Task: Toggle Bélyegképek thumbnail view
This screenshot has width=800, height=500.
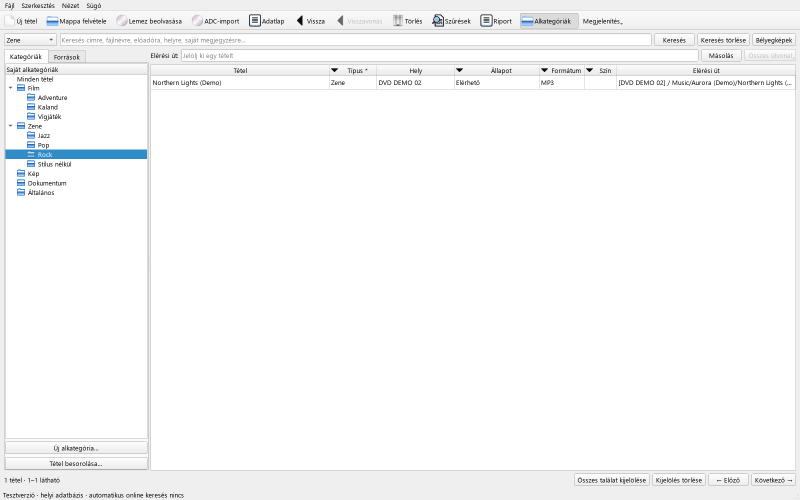Action: 774,40
